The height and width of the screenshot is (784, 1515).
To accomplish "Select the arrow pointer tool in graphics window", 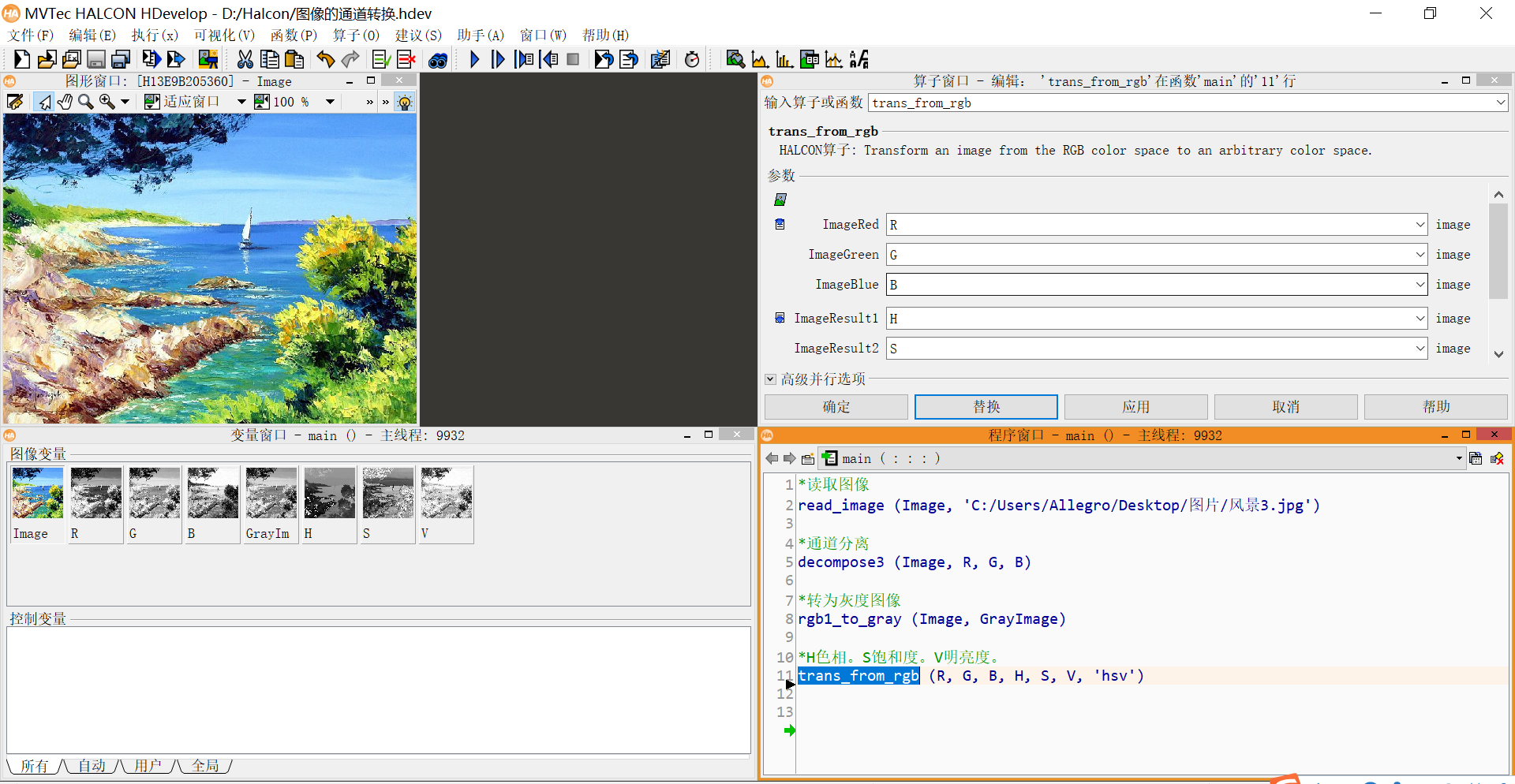I will point(44,102).
